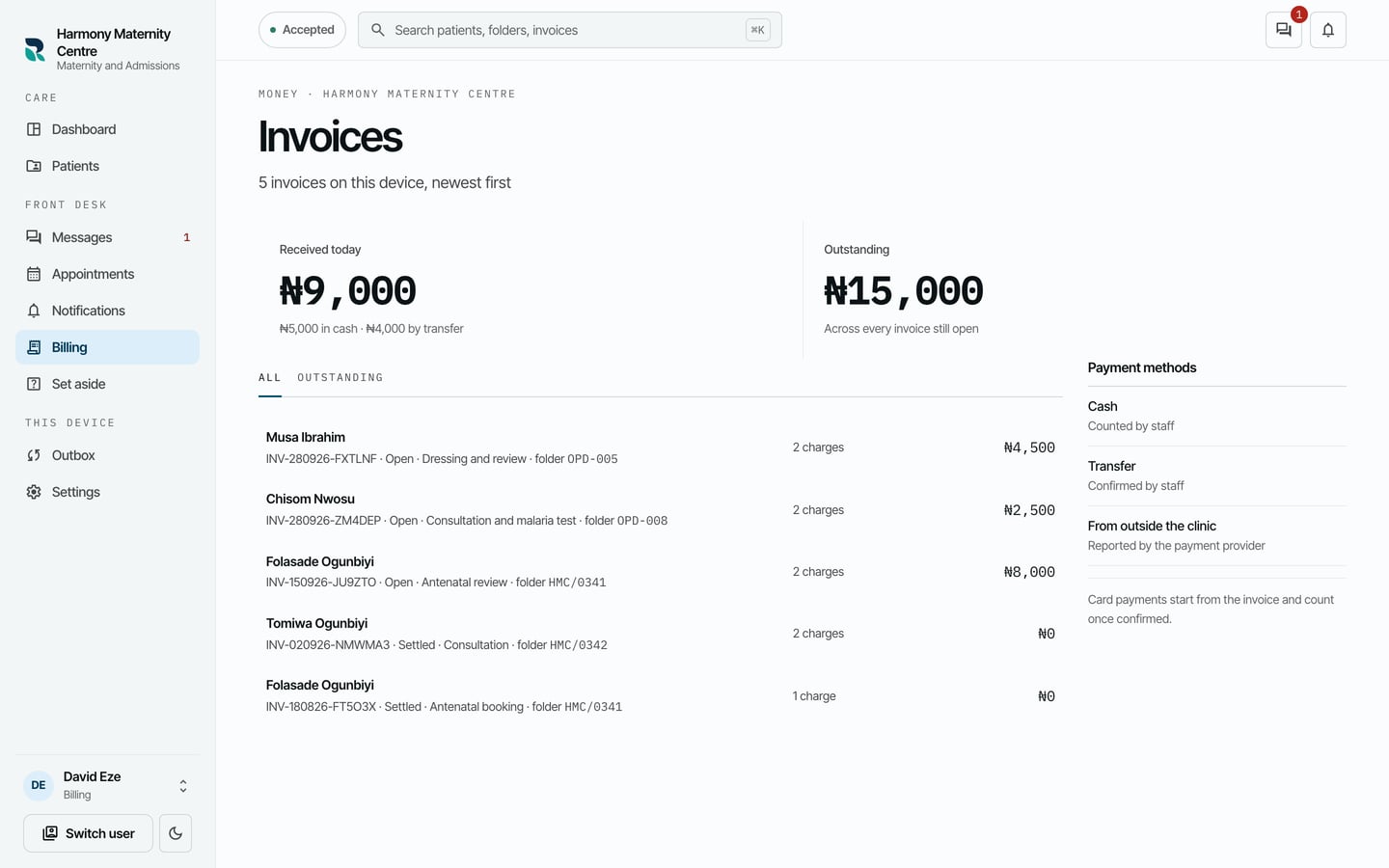Click the Accepted status pill
This screenshot has height=868, width=1389.
(302, 30)
